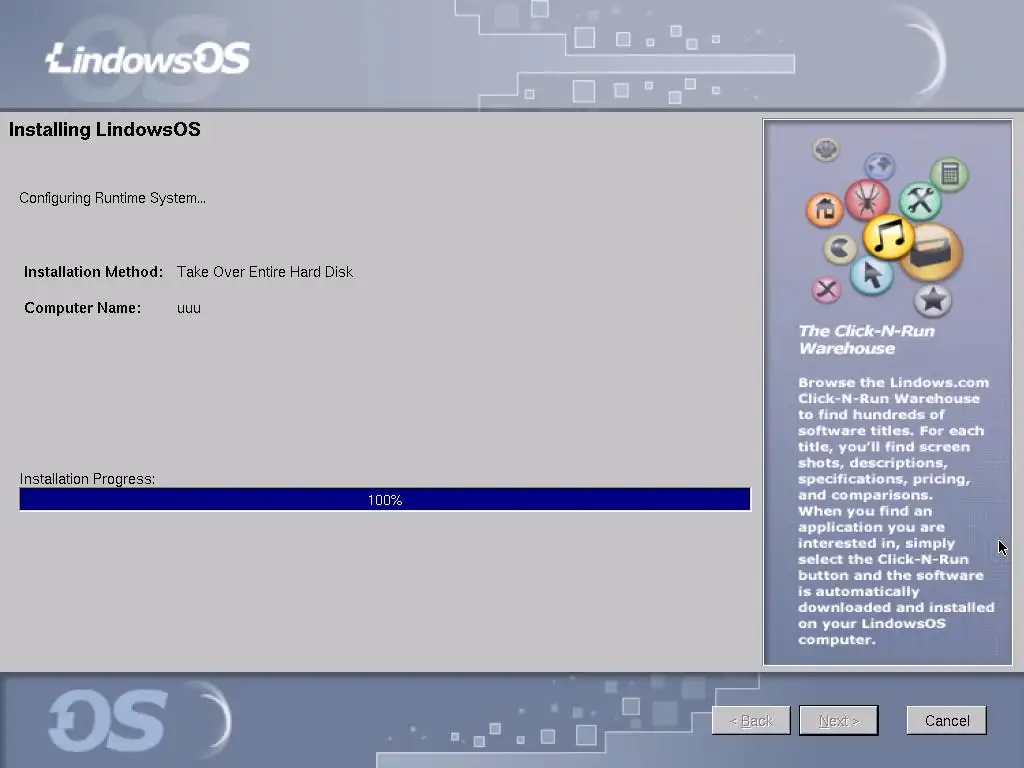Click the LindowsOS logo in the header
The height and width of the screenshot is (768, 1024).
148,58
